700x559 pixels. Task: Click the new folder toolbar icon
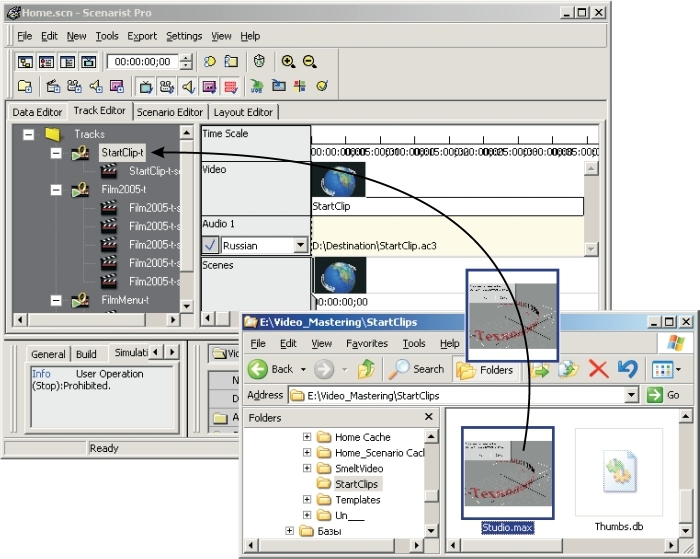tap(24, 87)
